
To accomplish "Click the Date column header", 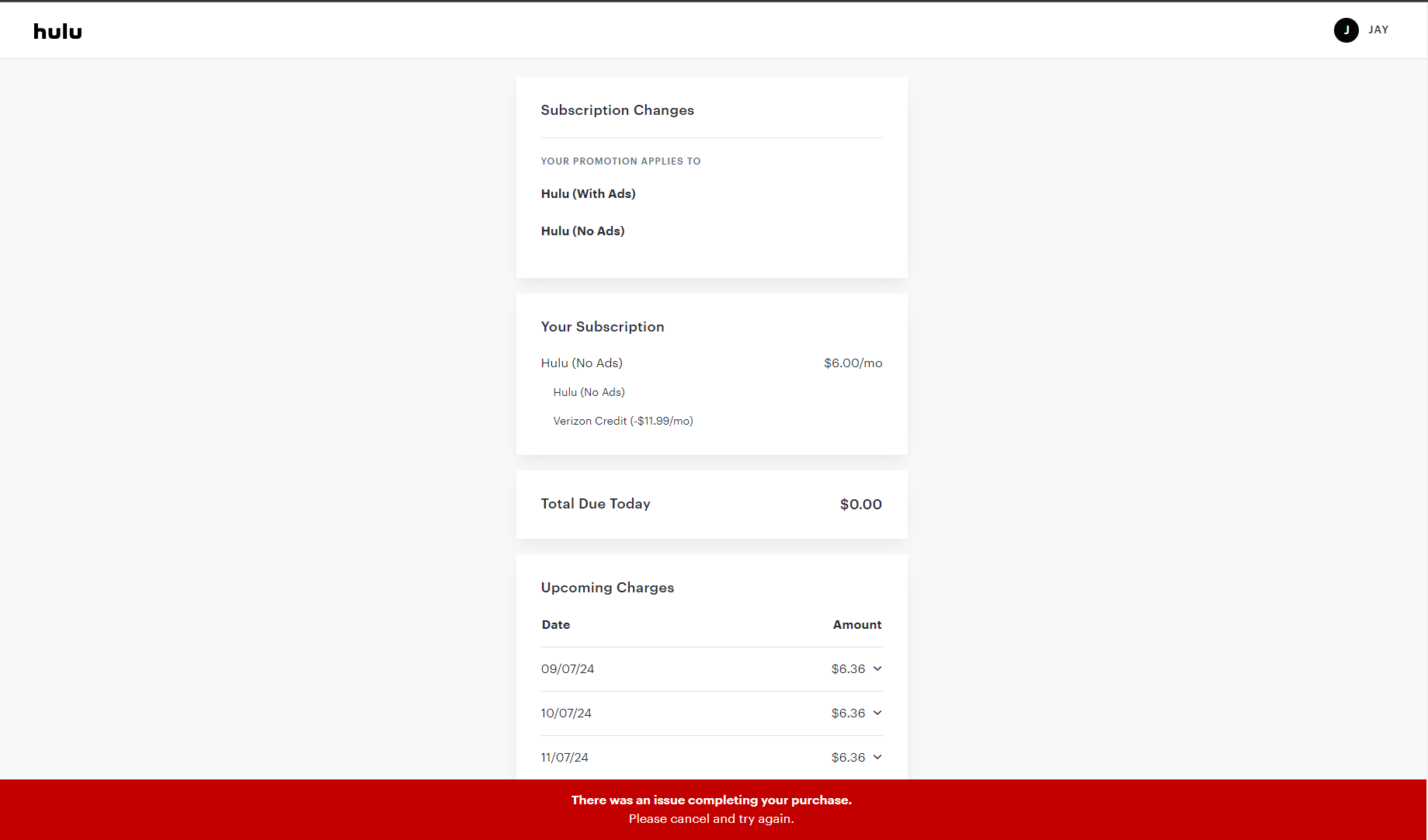I will click(x=556, y=625).
